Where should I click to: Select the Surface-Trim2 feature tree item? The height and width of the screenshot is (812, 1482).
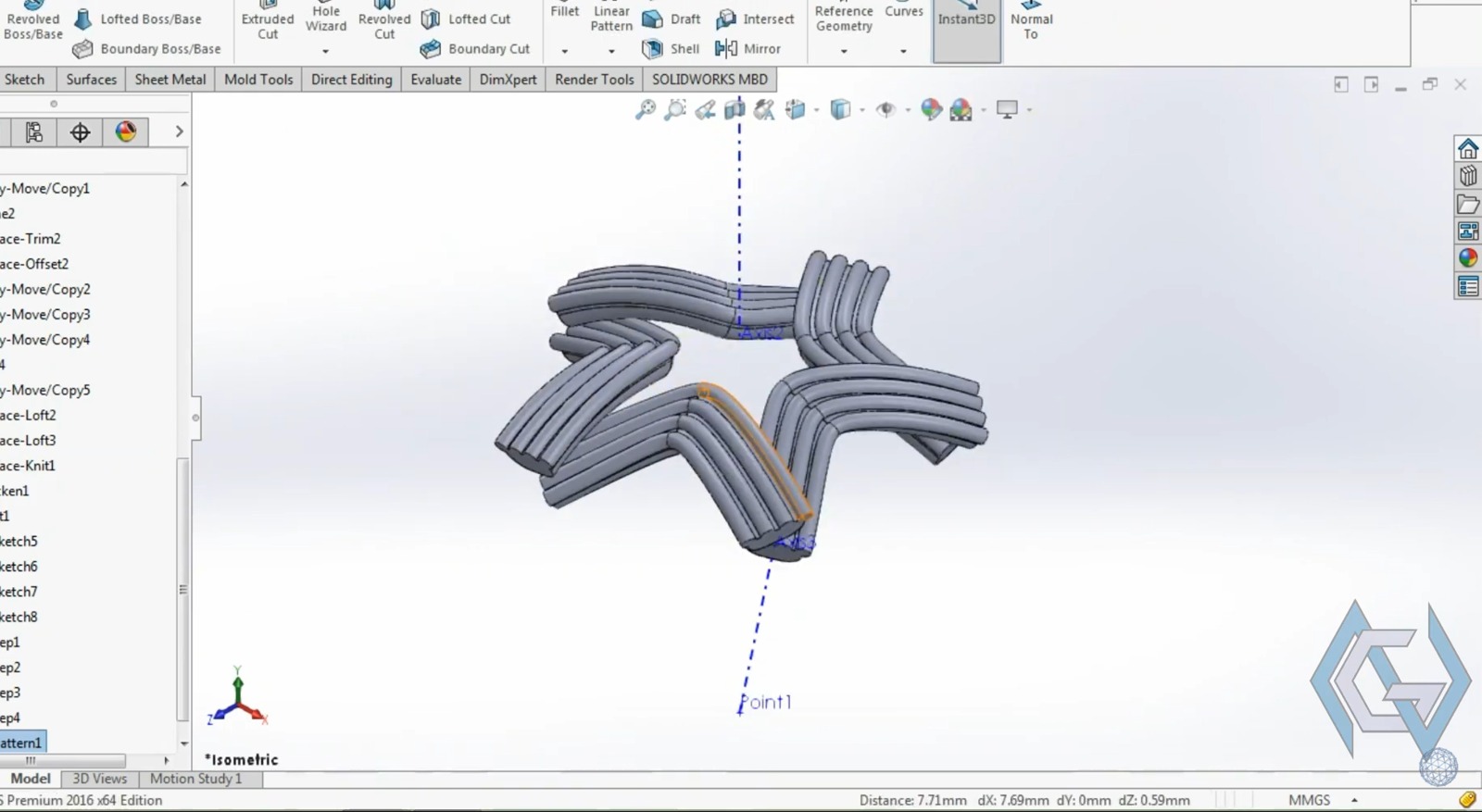[31, 238]
